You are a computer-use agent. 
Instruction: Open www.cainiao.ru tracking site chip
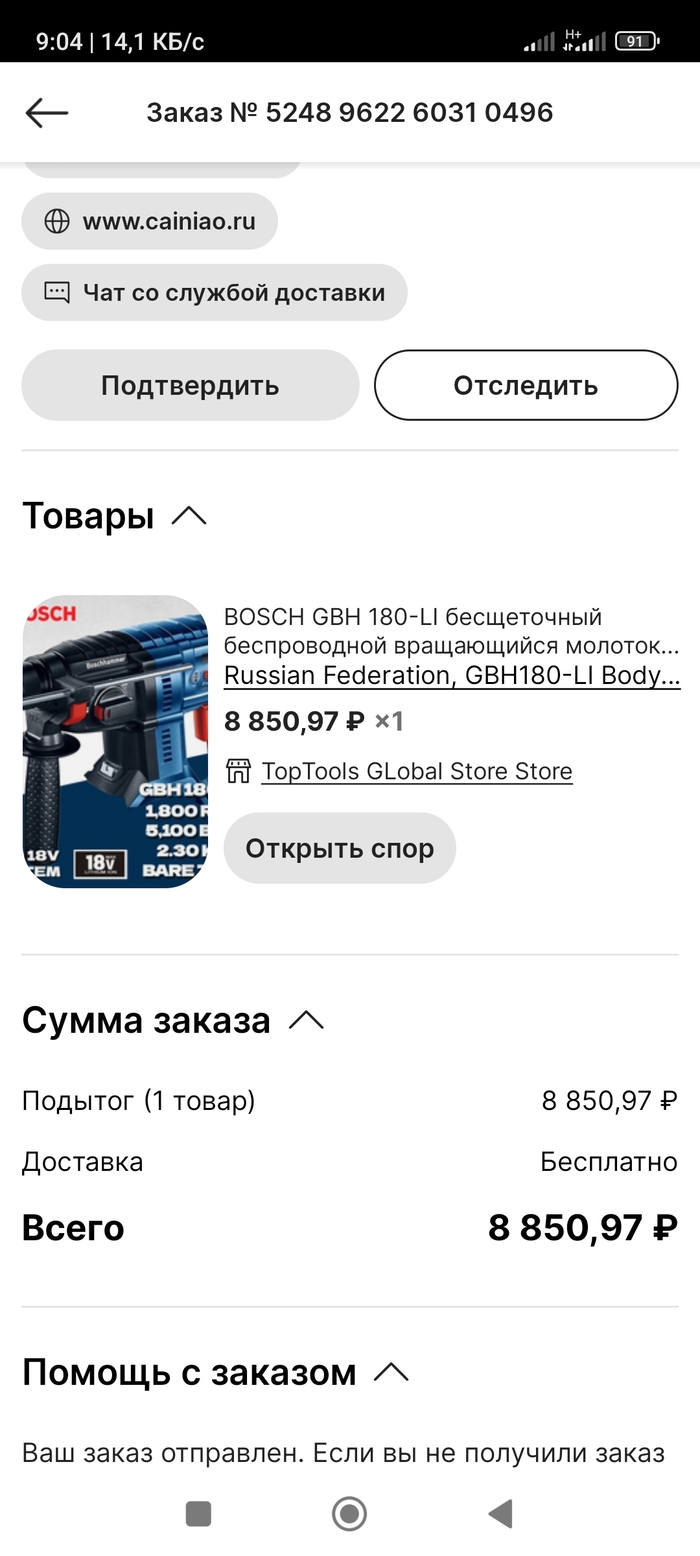(x=149, y=221)
